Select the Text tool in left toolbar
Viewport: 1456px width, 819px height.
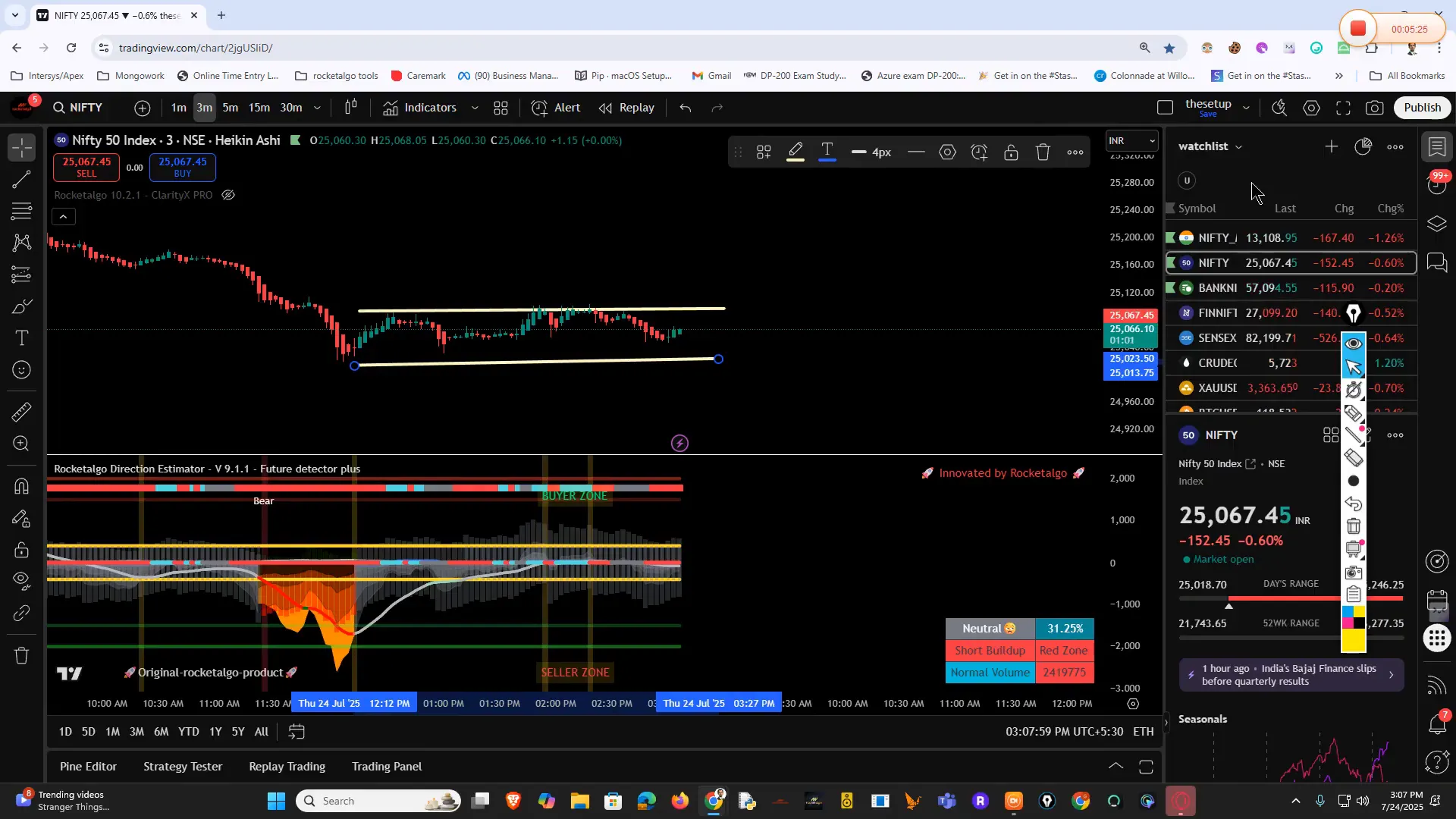pos(22,337)
